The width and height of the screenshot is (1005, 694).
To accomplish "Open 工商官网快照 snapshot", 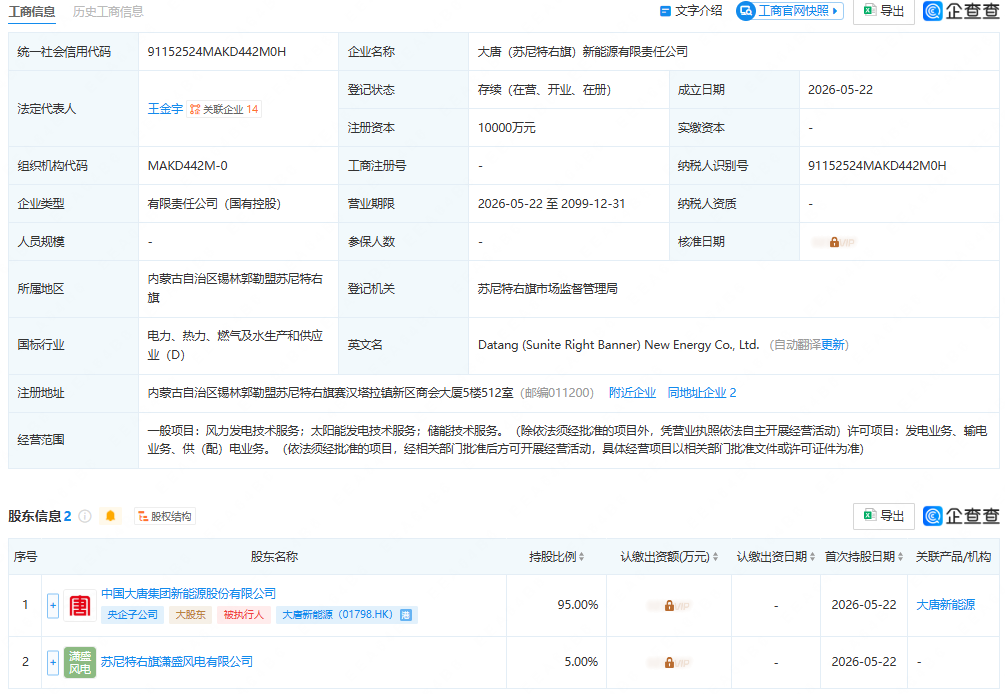I will coord(790,11).
